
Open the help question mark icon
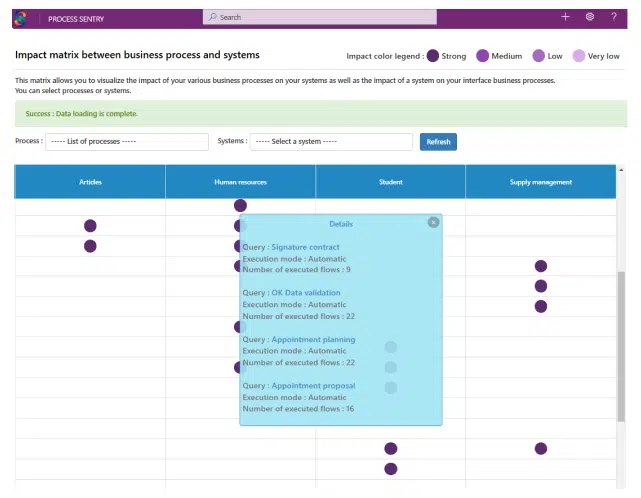614,17
